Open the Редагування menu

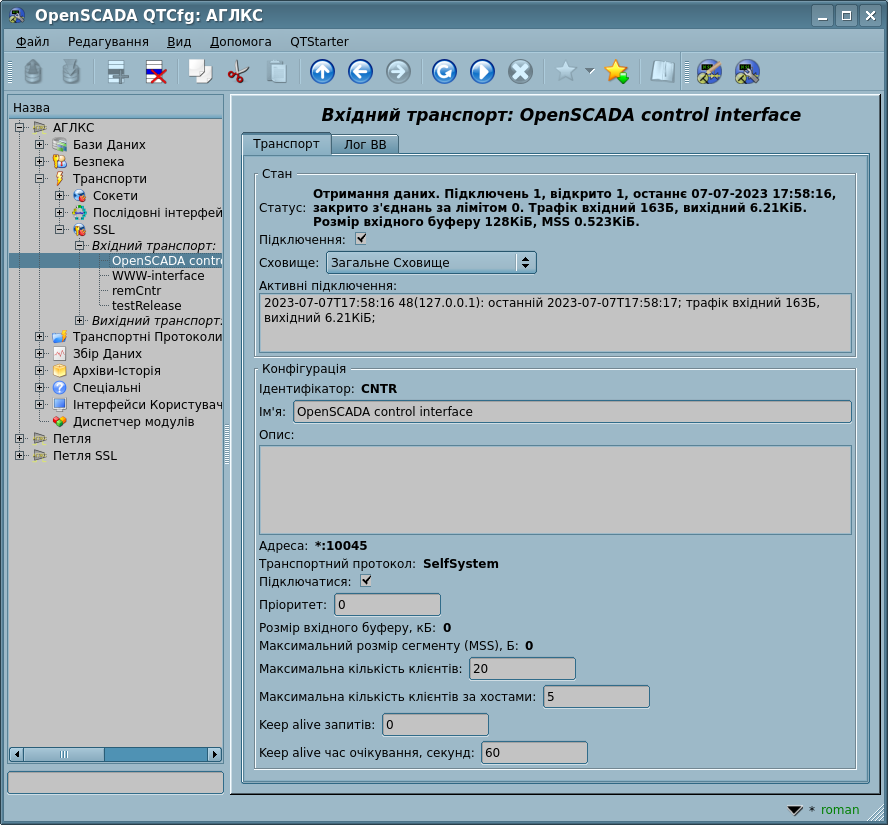point(108,42)
